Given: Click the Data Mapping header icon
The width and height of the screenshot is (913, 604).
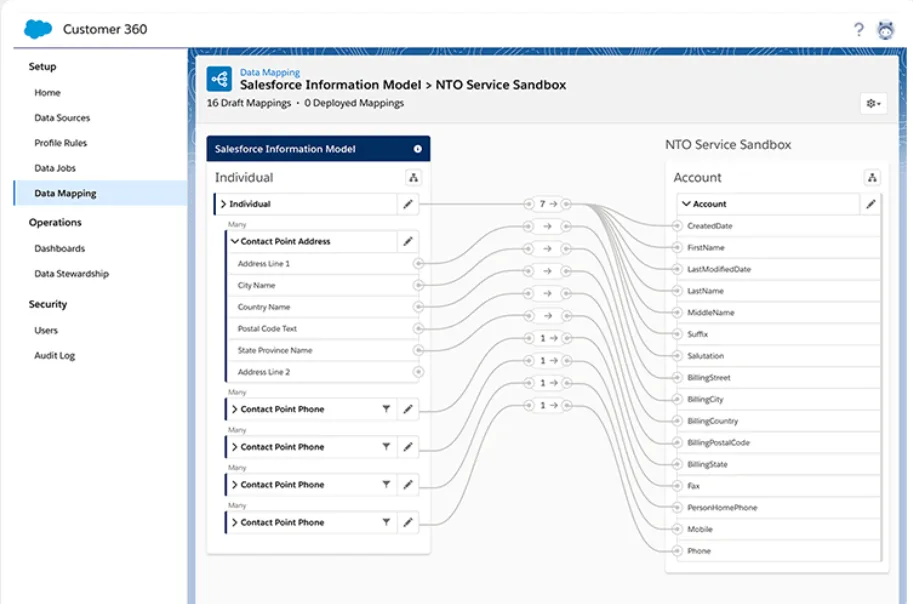Looking at the screenshot, I should pos(219,79).
